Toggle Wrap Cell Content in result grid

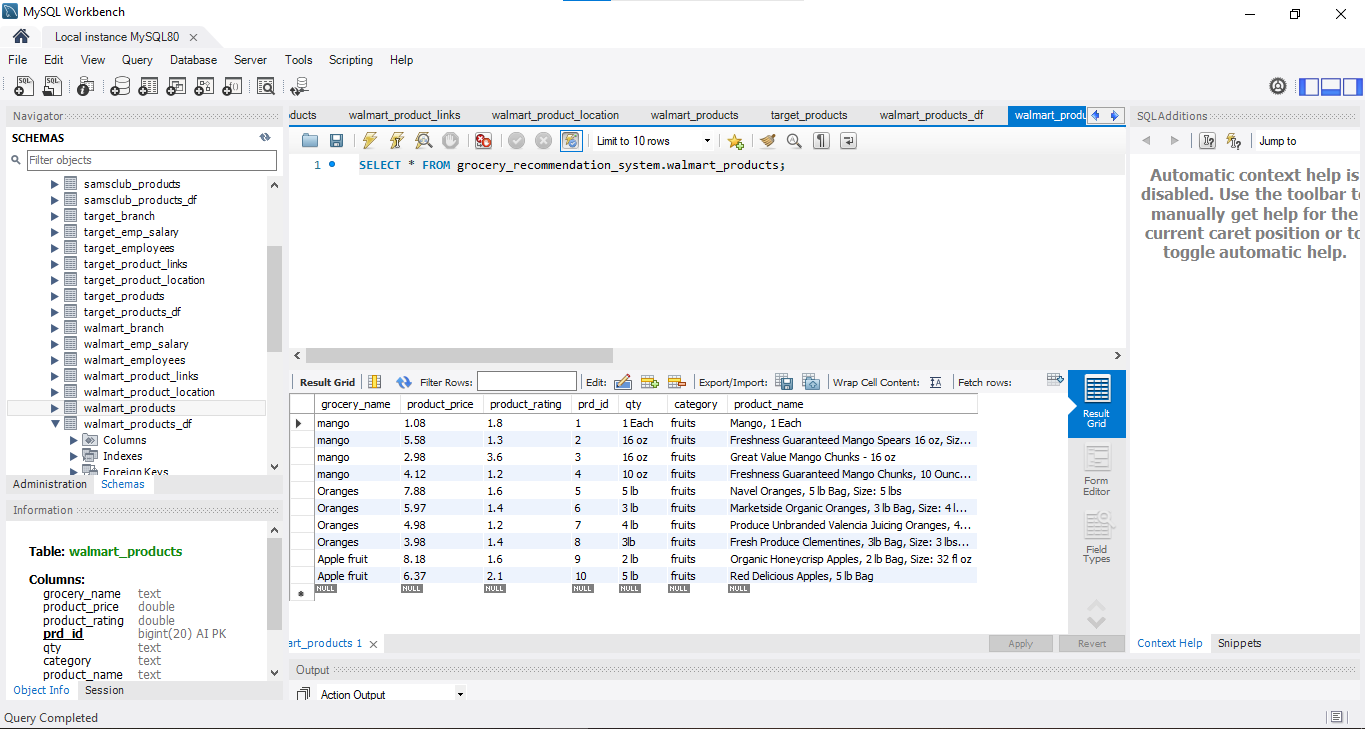(x=935, y=381)
